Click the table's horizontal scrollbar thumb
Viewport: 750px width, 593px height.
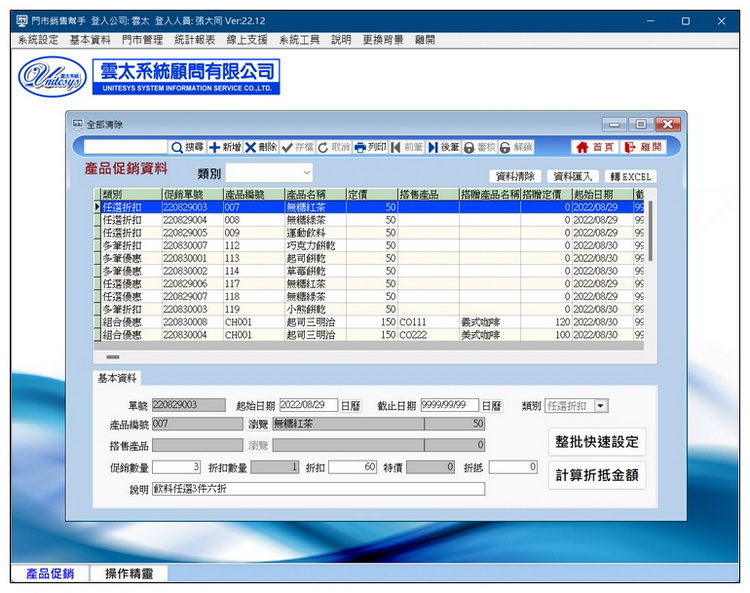(x=113, y=356)
